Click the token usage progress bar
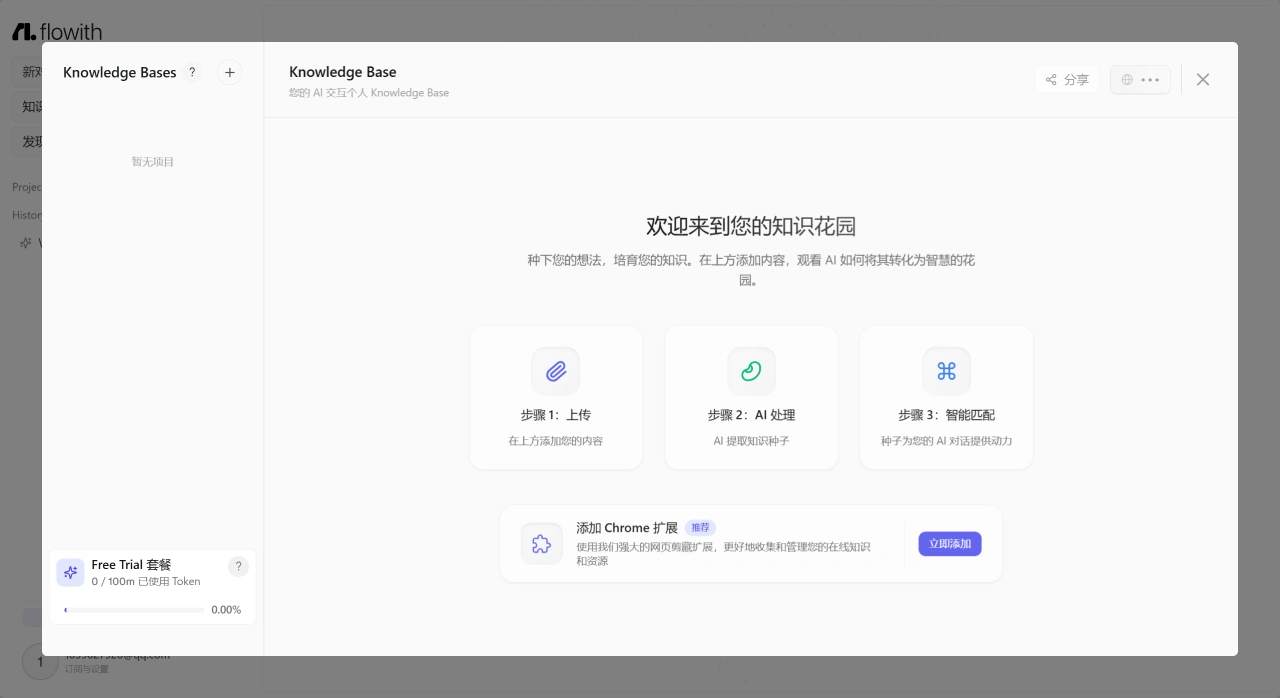 tap(134, 610)
